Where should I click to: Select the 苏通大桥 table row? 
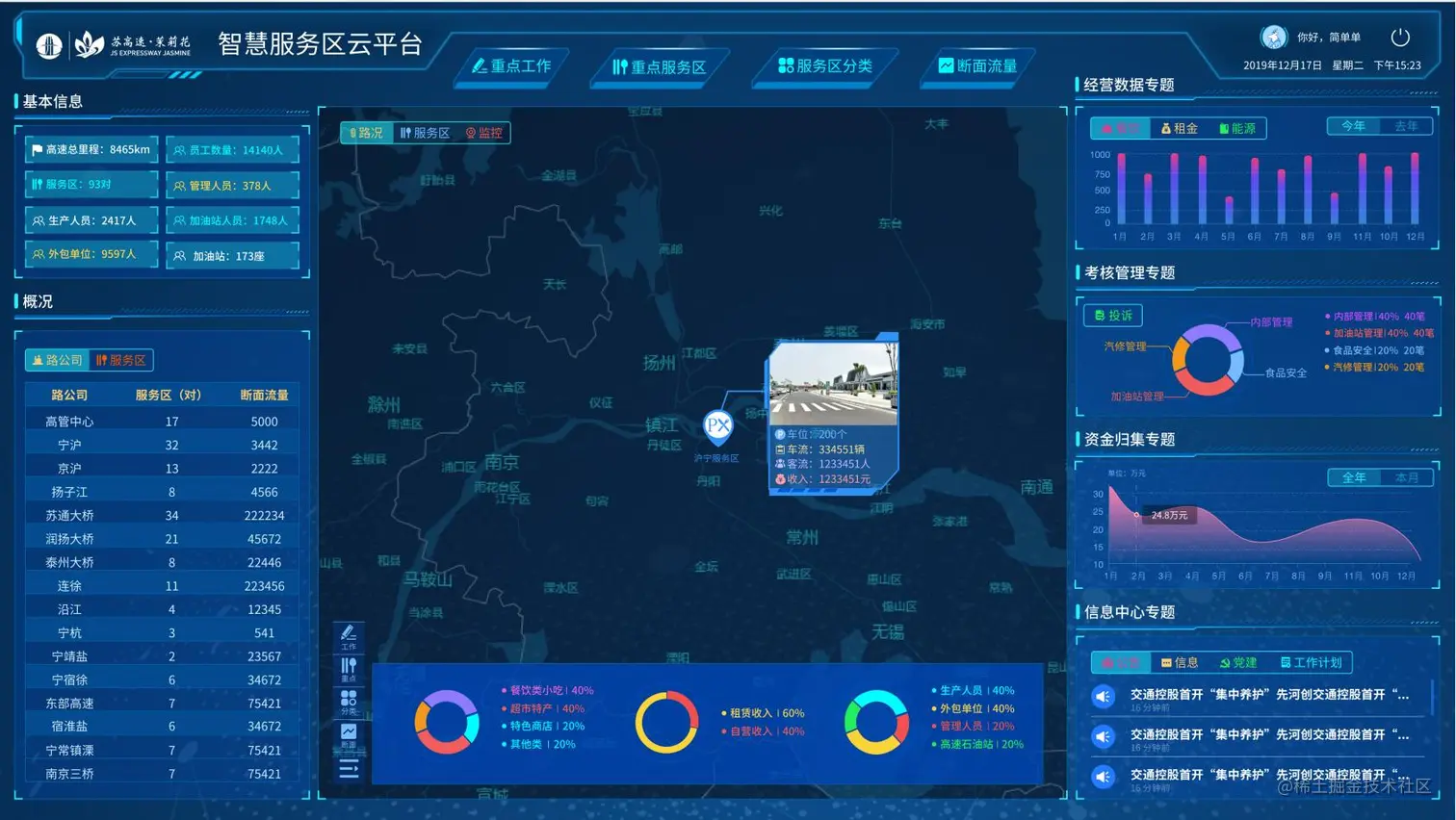click(x=164, y=515)
